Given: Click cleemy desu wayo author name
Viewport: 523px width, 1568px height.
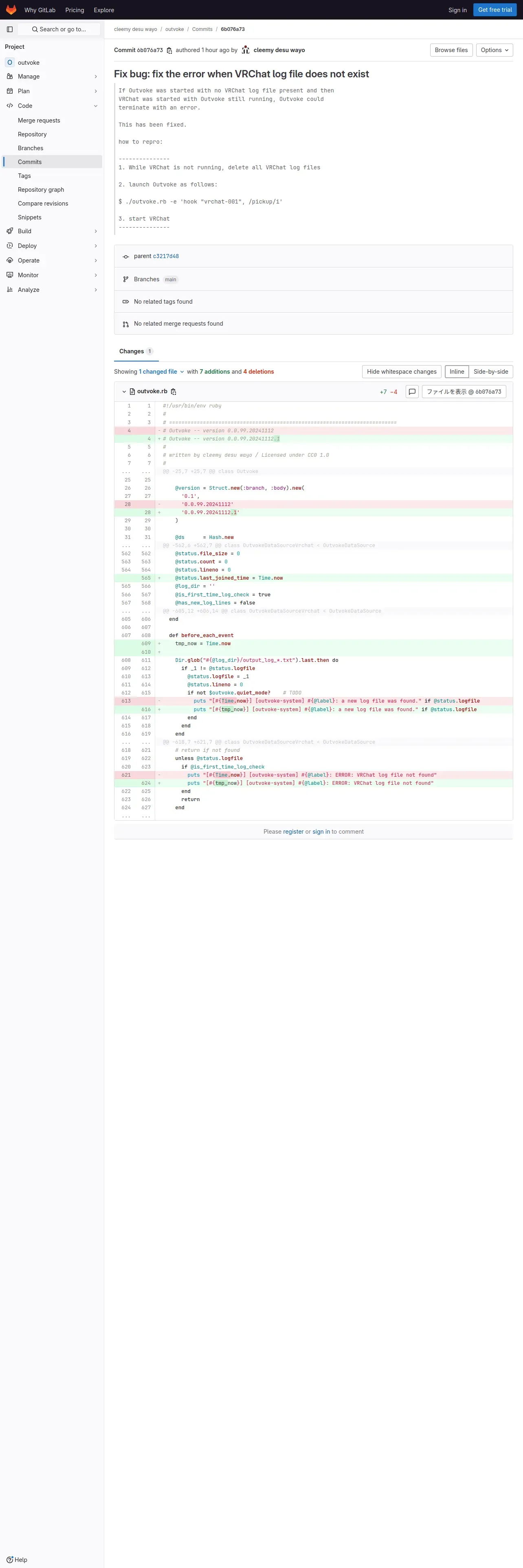Looking at the screenshot, I should pyautogui.click(x=279, y=50).
